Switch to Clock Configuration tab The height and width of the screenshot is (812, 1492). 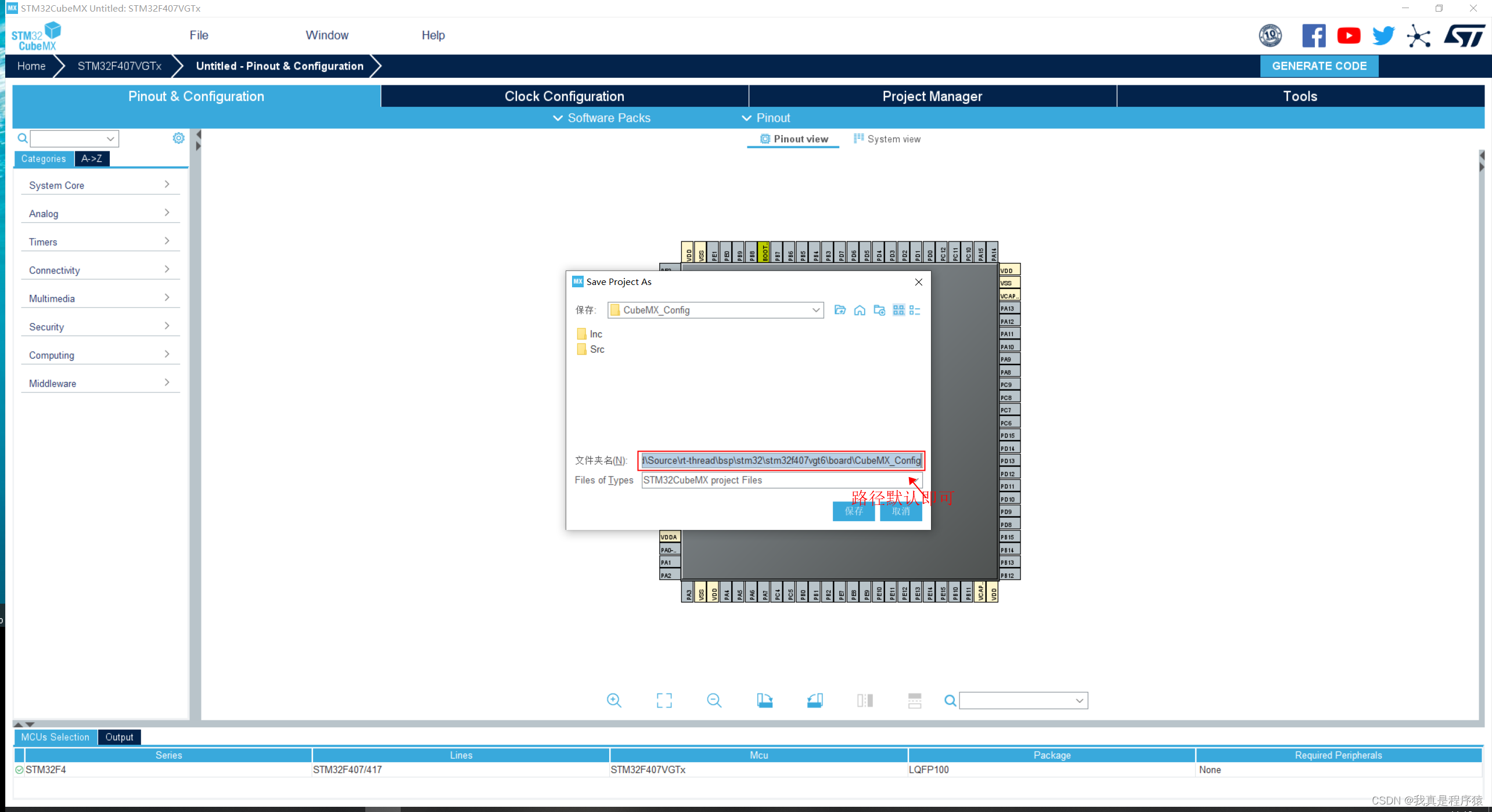[564, 96]
